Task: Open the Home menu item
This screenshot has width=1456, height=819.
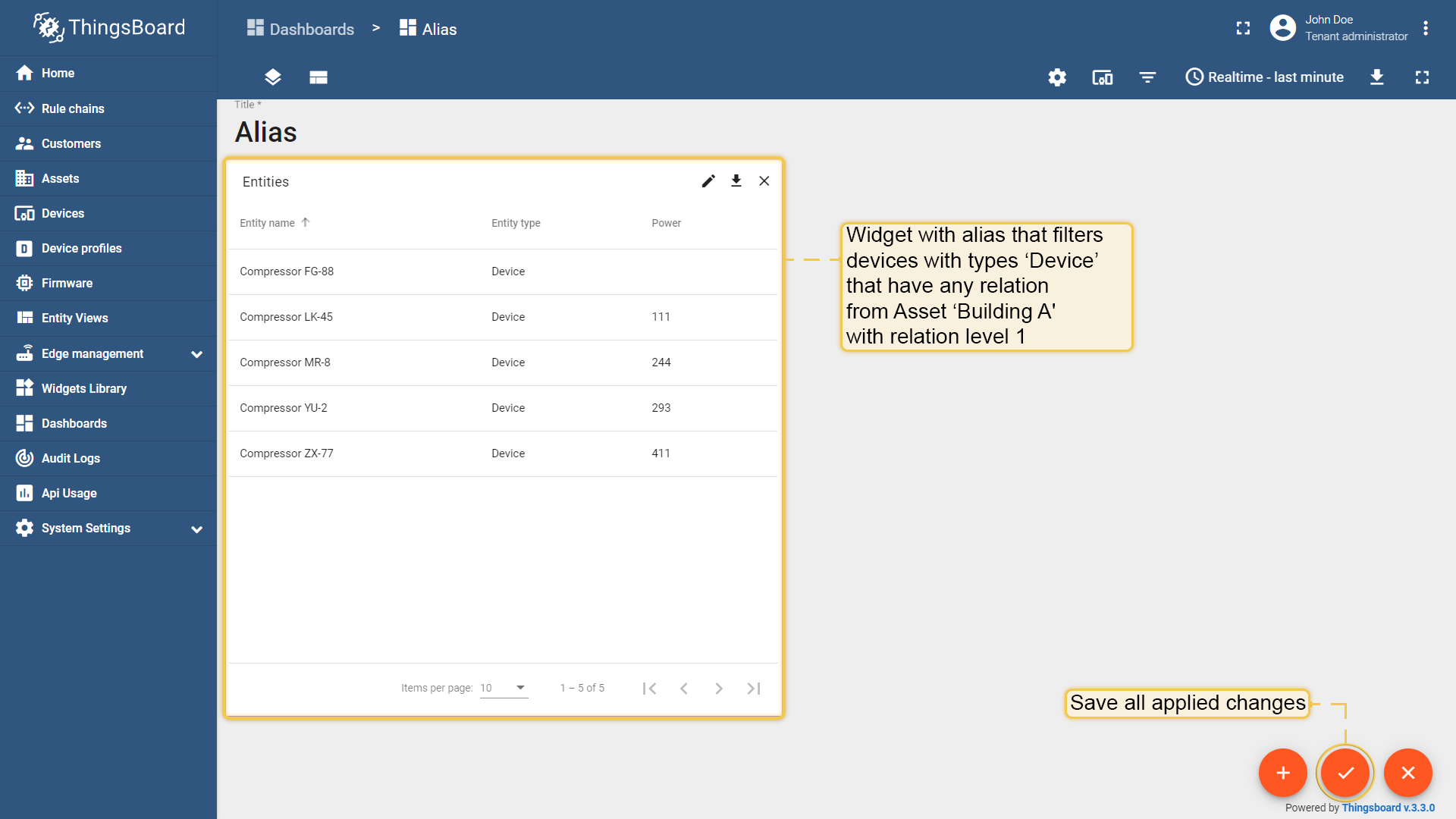Action: (x=108, y=73)
